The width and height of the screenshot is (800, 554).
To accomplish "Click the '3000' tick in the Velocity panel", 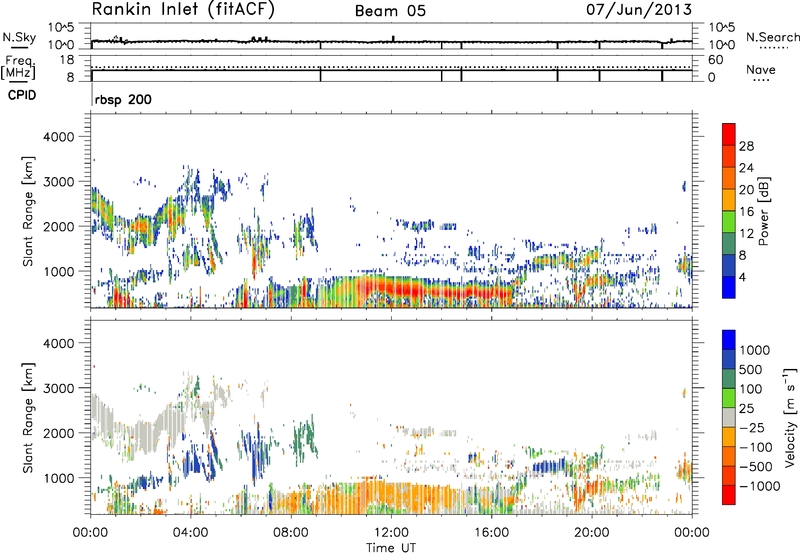I will coord(58,388).
